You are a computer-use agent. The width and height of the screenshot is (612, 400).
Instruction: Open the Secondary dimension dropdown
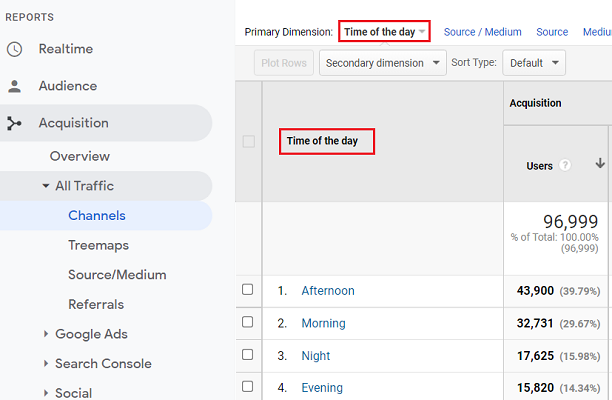384,63
